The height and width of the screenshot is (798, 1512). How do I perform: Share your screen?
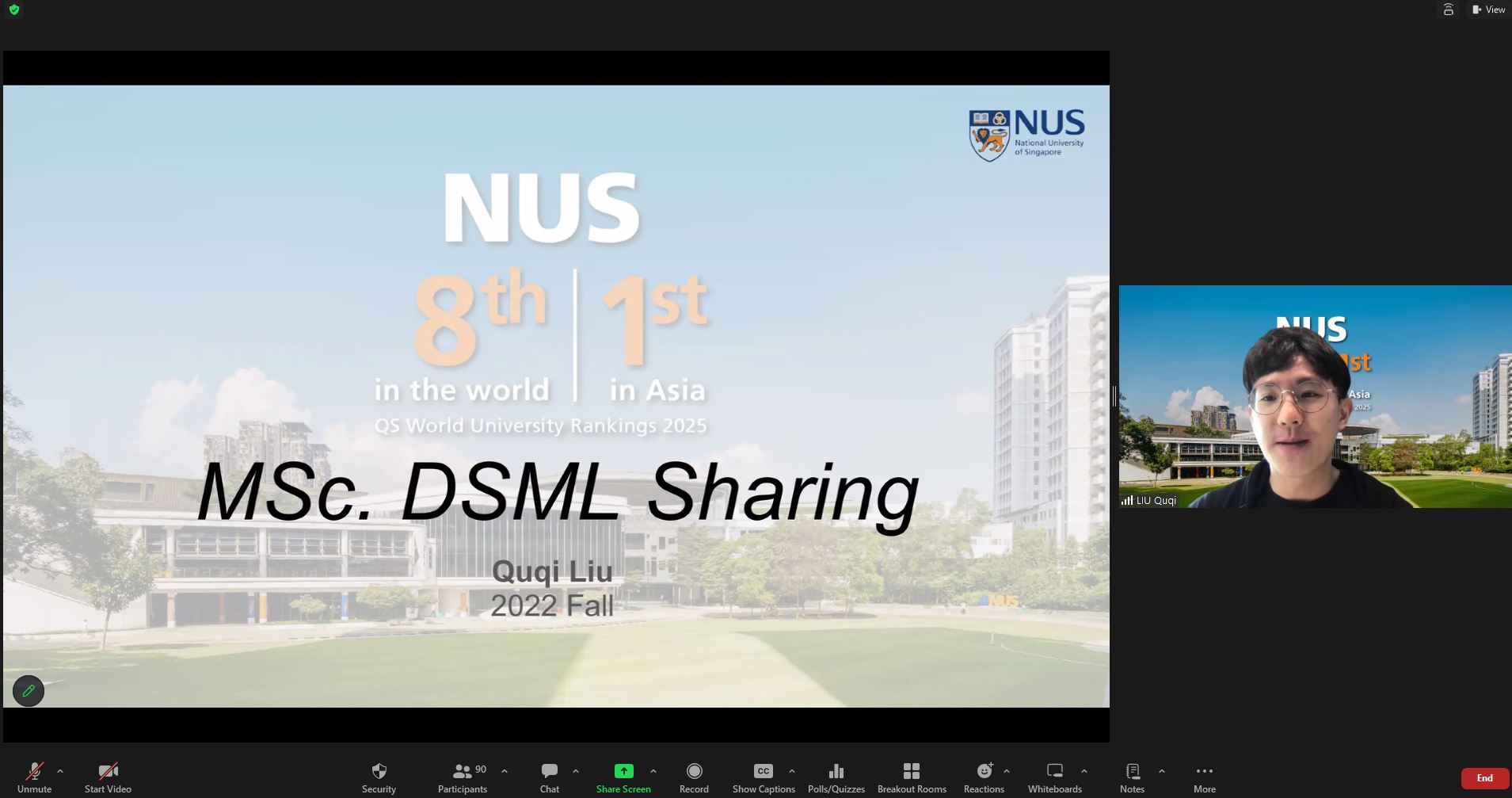tap(623, 776)
